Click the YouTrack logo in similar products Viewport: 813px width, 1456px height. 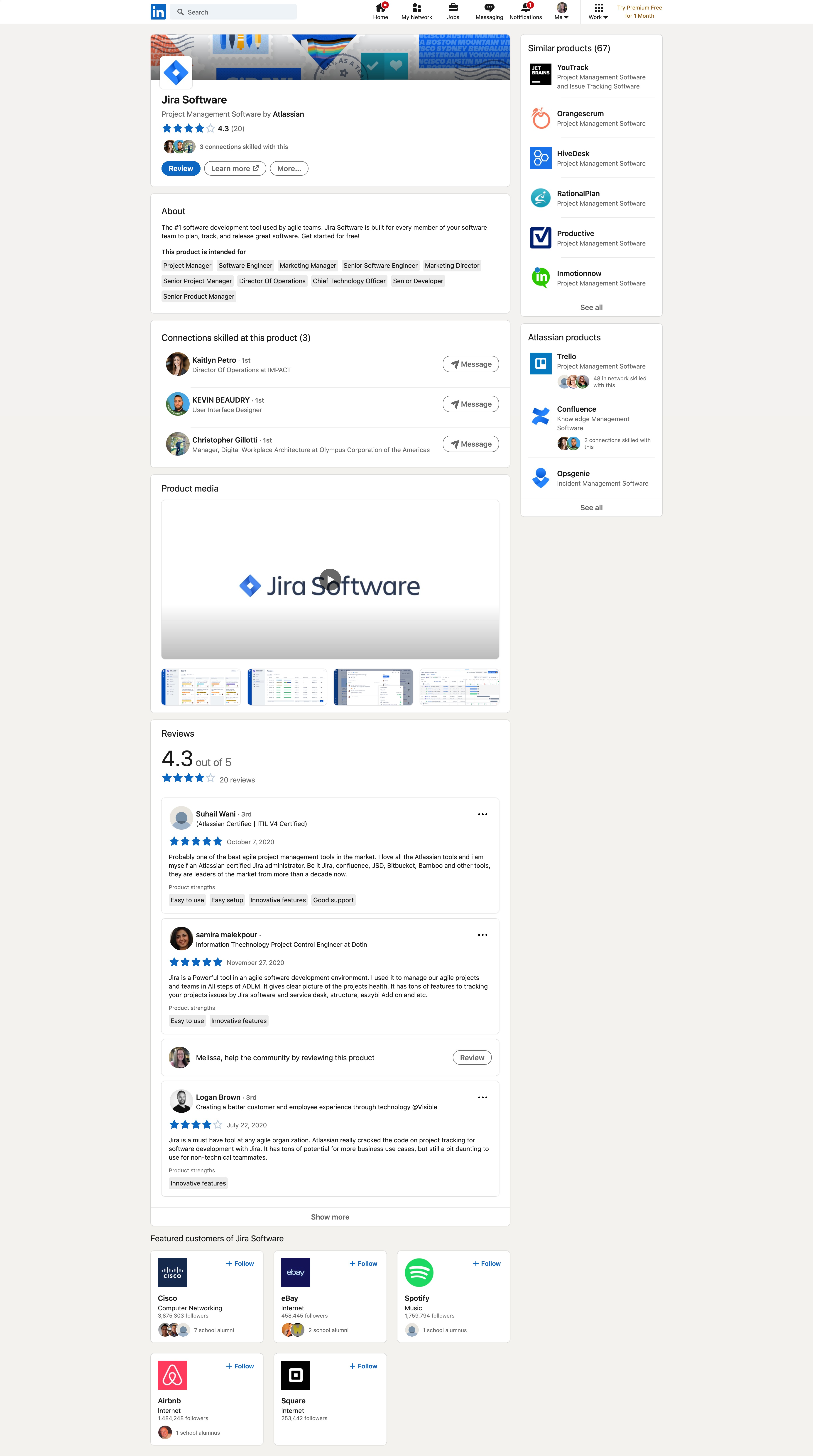540,74
